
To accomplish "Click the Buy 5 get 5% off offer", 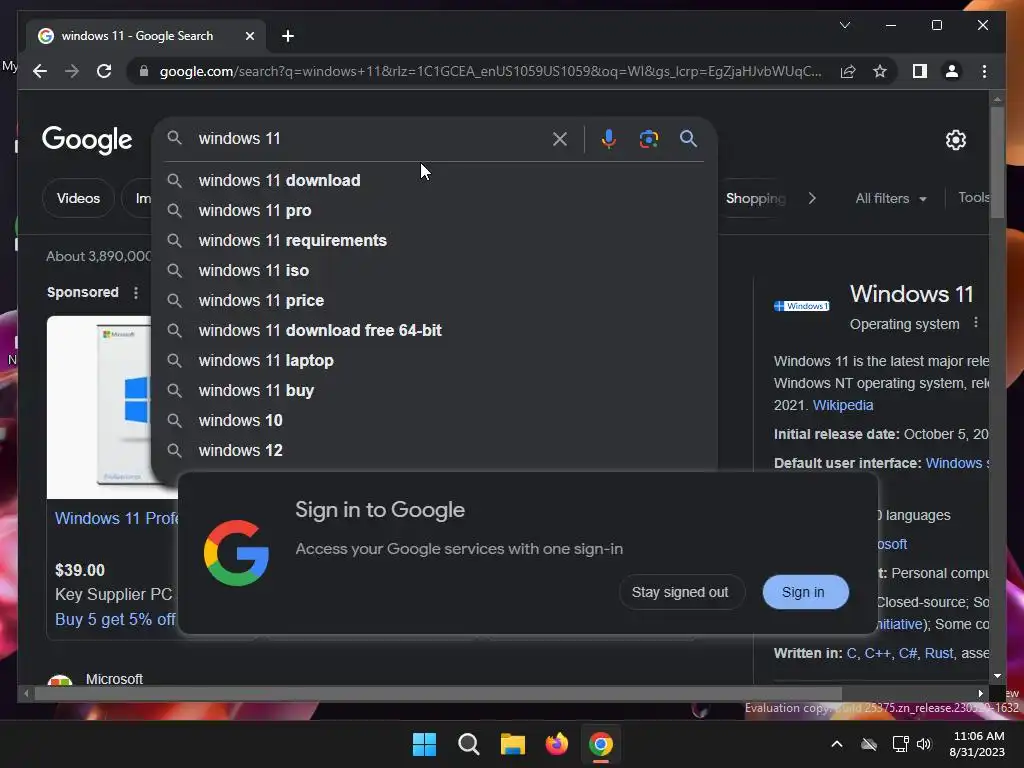I will point(115,619).
